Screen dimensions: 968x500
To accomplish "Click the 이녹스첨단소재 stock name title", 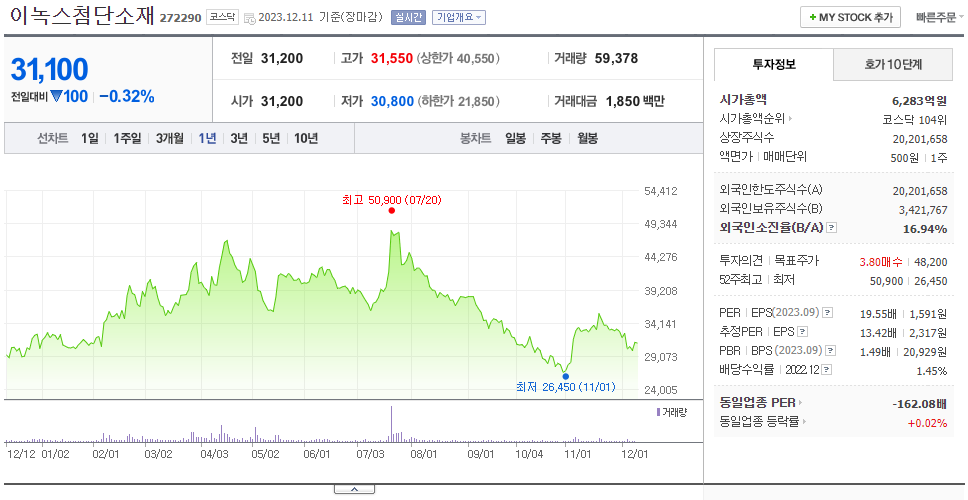I will pos(81,16).
